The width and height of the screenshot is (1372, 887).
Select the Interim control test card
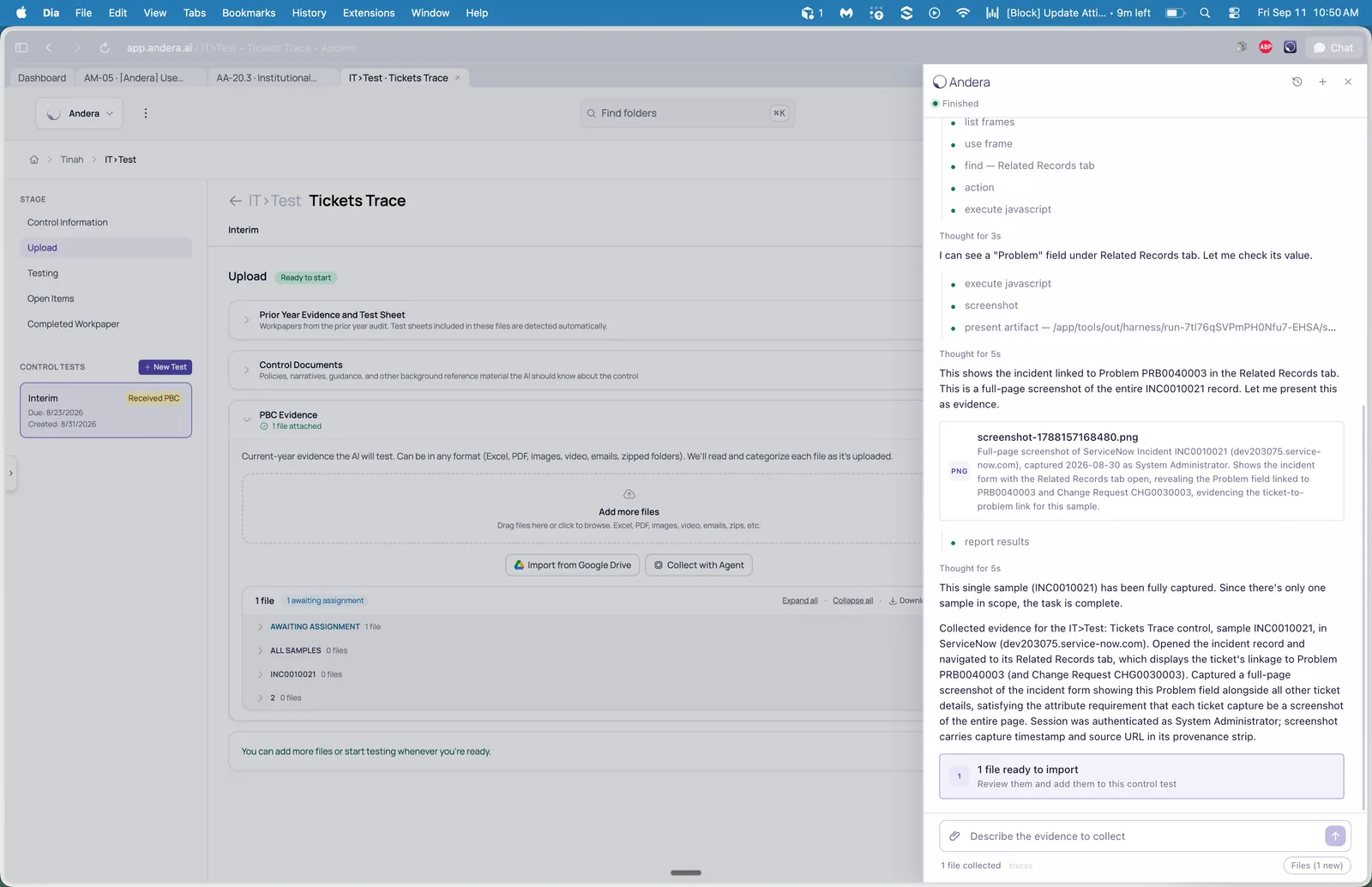[x=105, y=410]
